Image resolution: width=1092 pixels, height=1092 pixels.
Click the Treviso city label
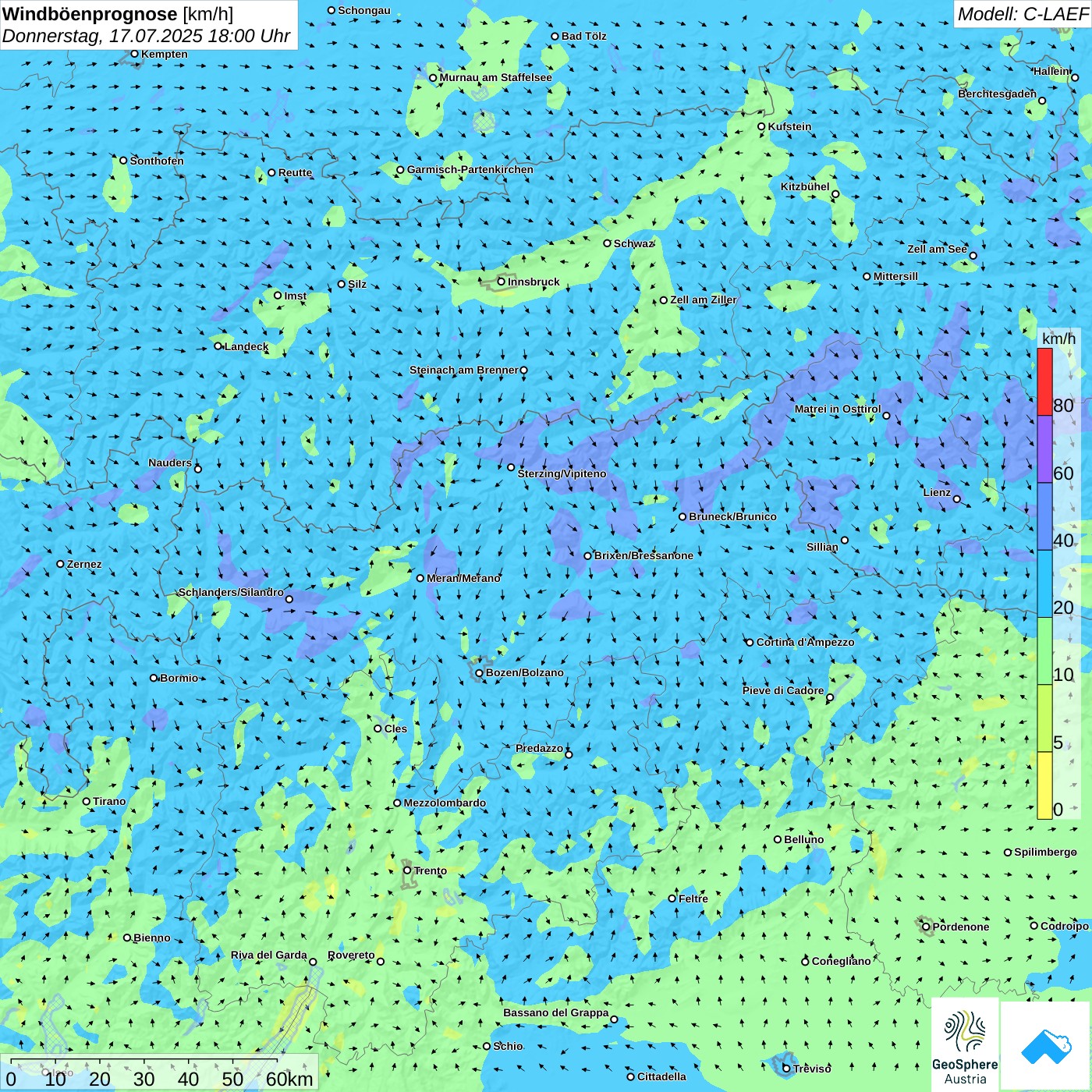pyautogui.click(x=812, y=1069)
